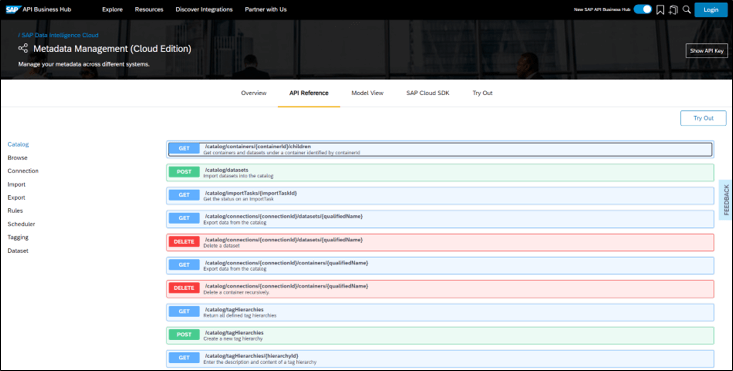
Task: Select Catalog in the left sidebar
Action: 18,144
